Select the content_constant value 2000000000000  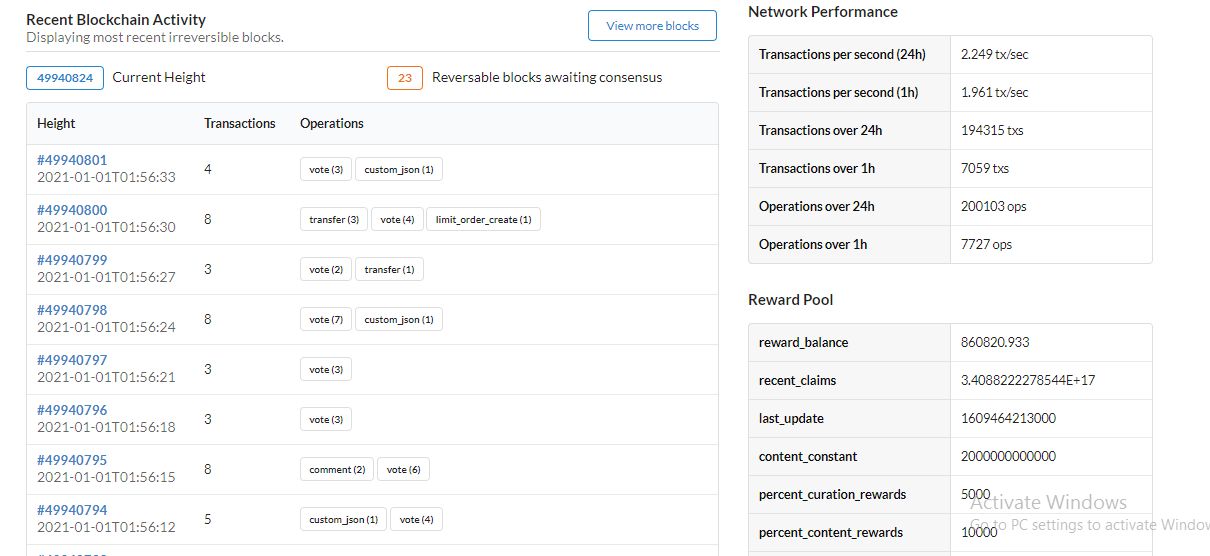[1008, 456]
